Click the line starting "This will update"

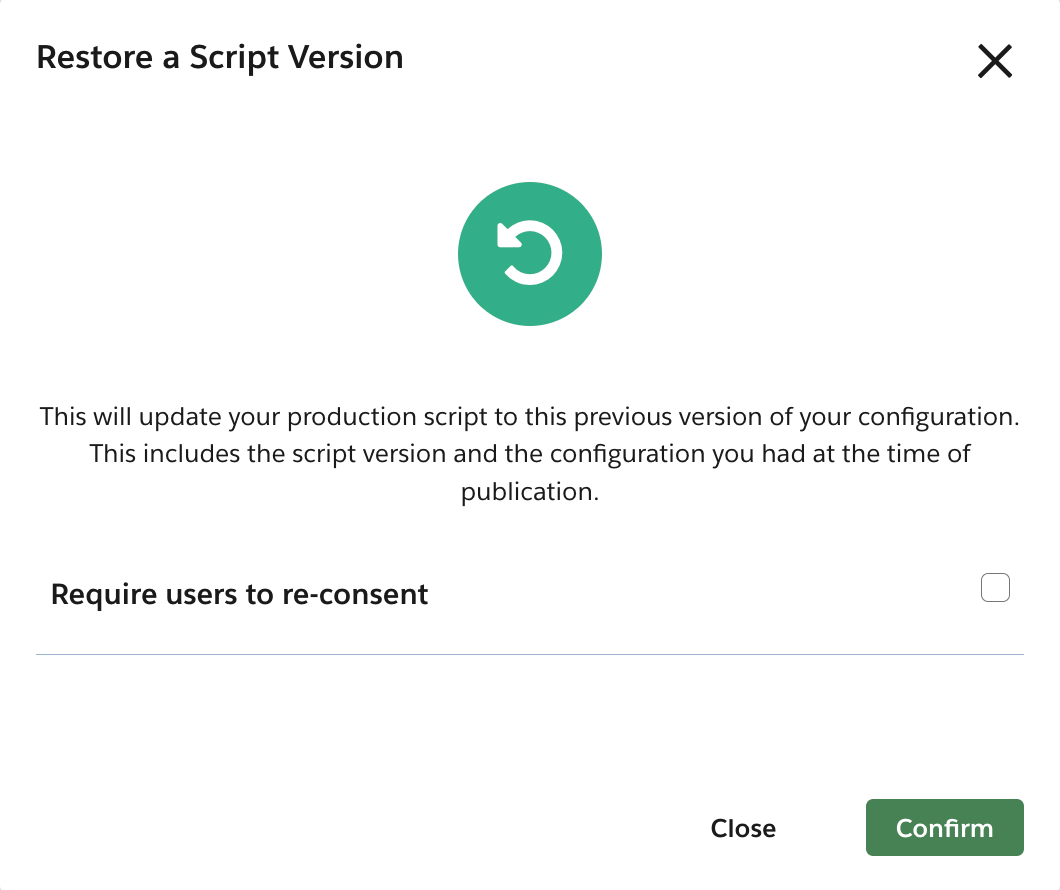pos(529,416)
